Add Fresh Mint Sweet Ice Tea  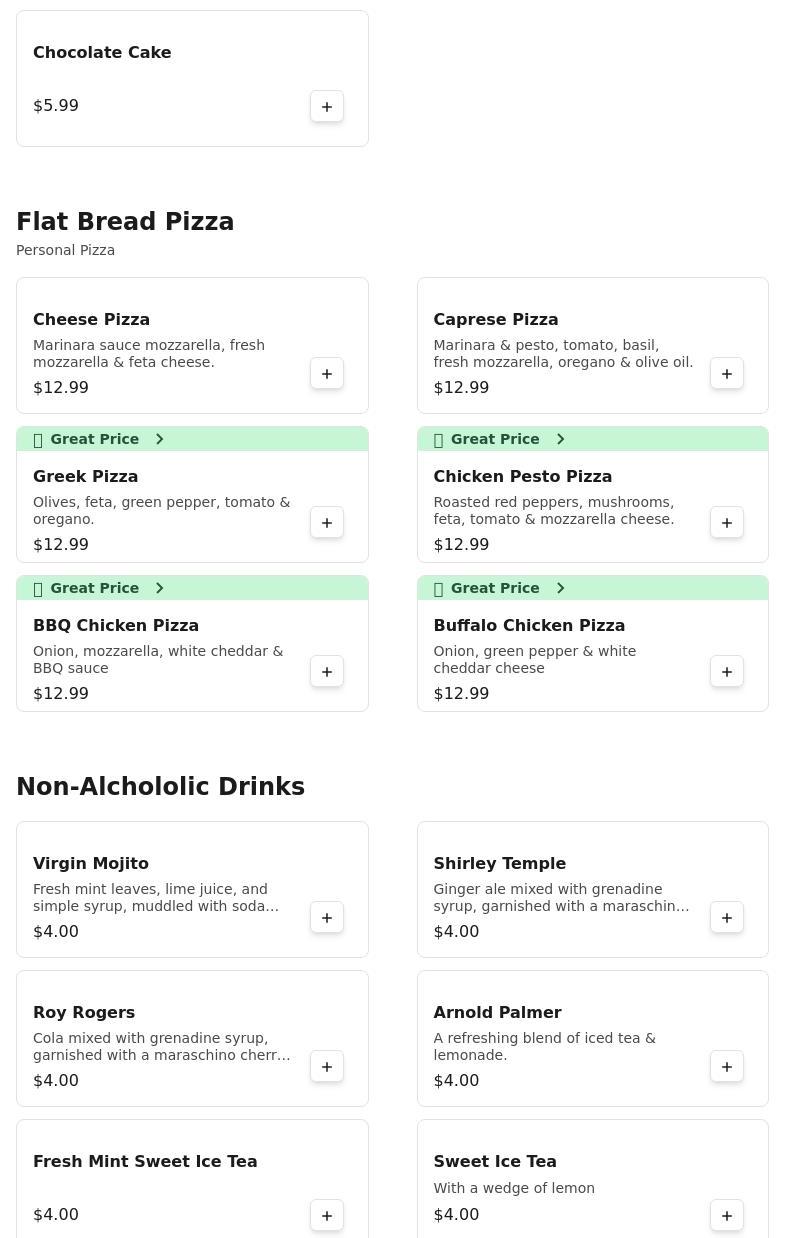[327, 1216]
